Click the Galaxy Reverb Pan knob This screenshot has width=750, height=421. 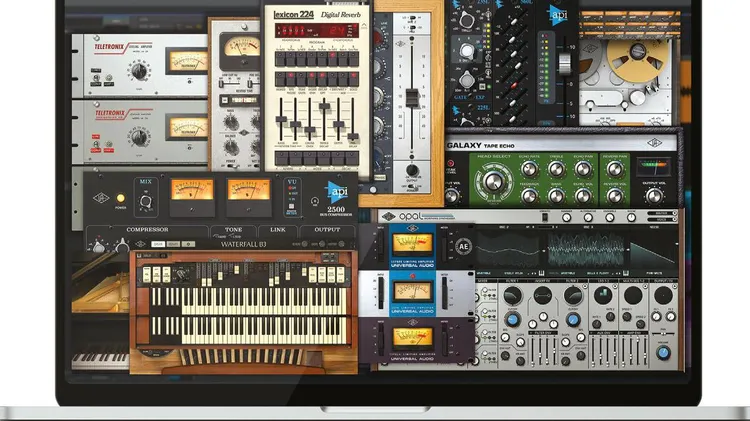click(615, 169)
